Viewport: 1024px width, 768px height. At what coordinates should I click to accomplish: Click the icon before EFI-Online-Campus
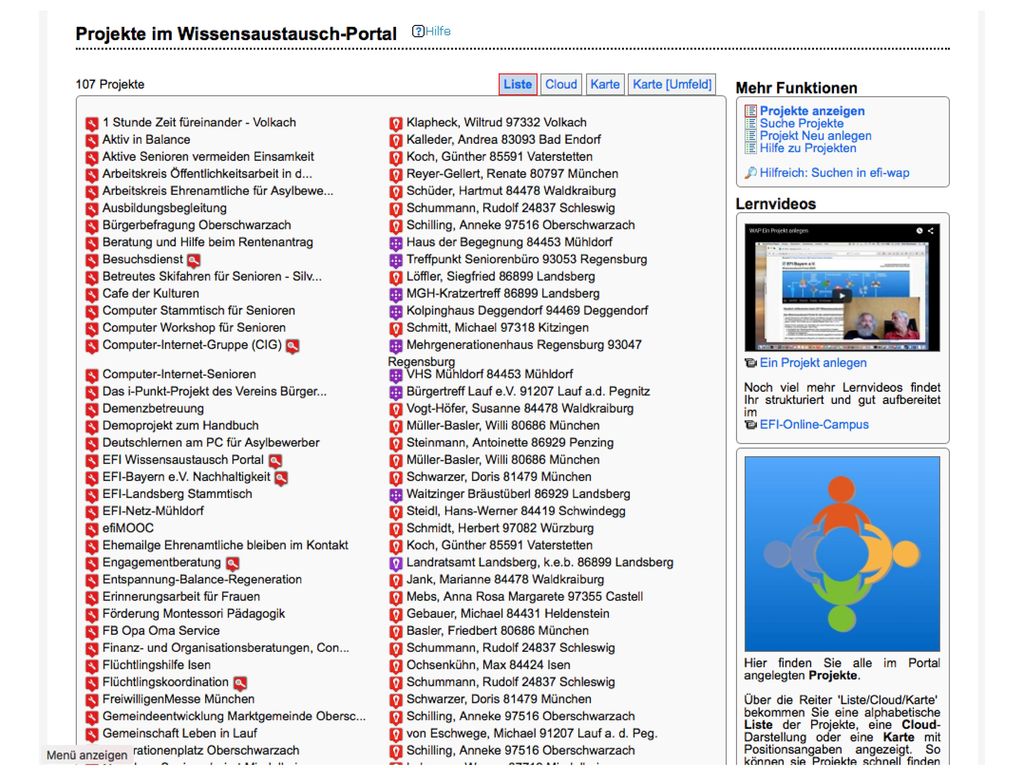pos(750,425)
